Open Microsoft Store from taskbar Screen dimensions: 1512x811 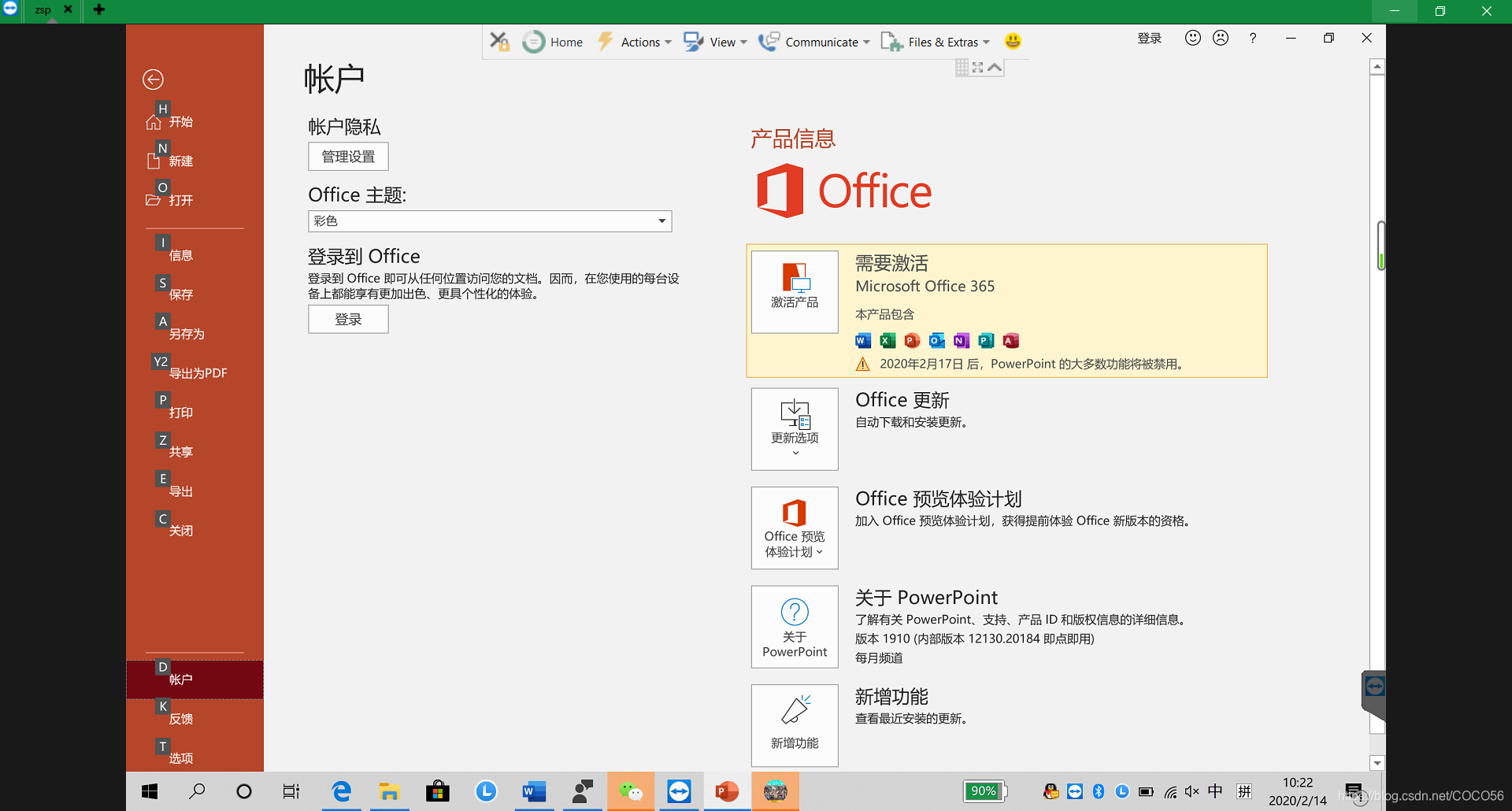click(437, 791)
